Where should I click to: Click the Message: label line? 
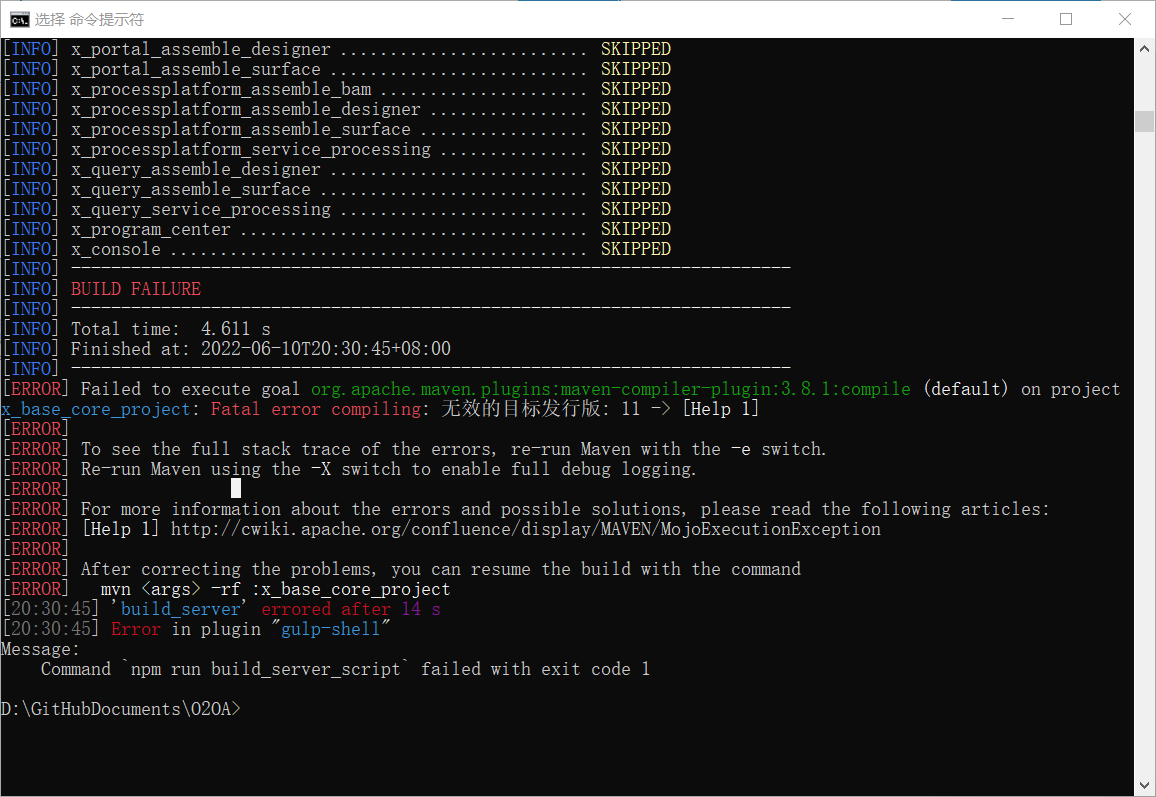click(x=40, y=650)
